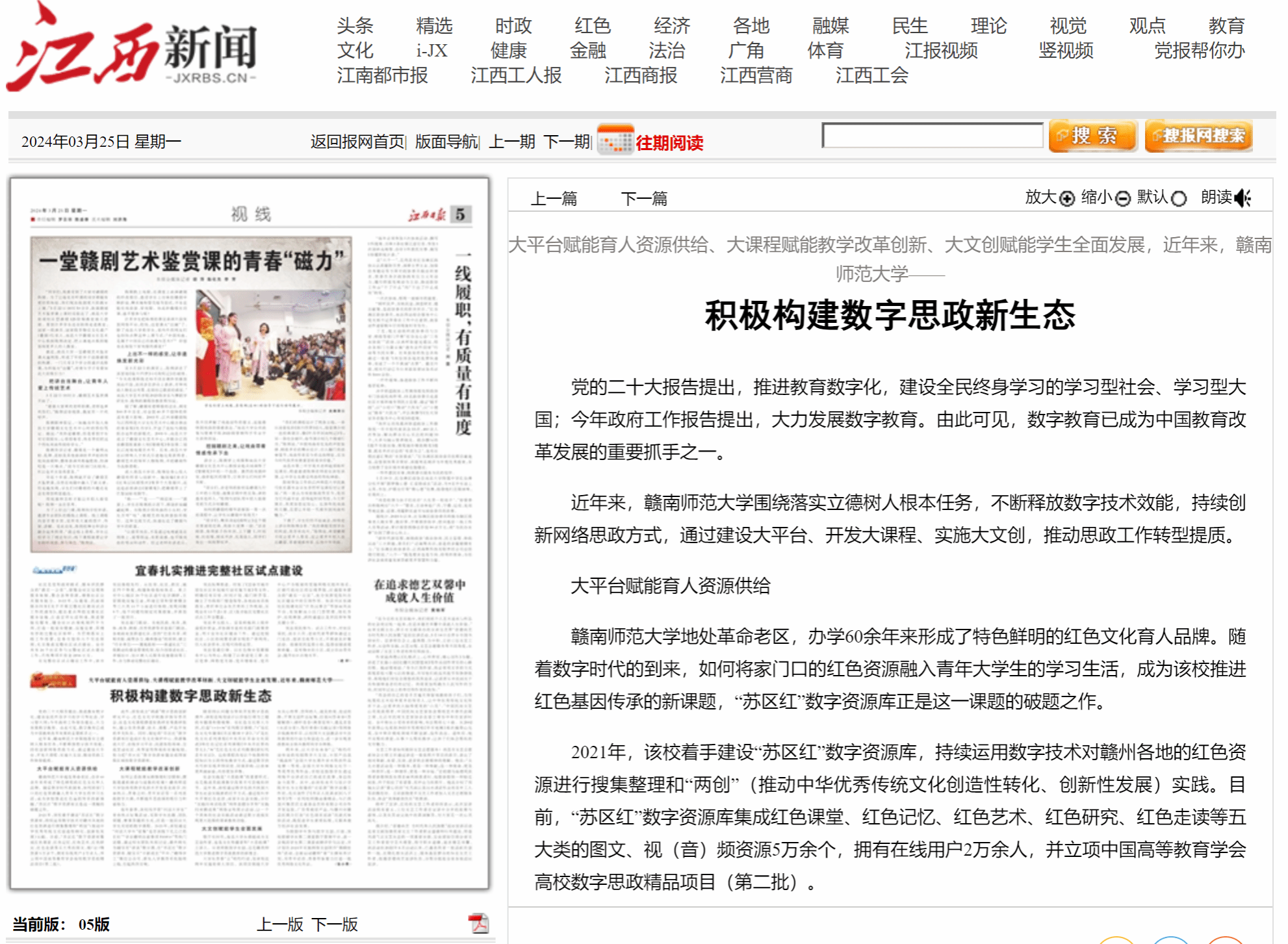
Task: Go to 下一版 next page
Action: click(335, 925)
